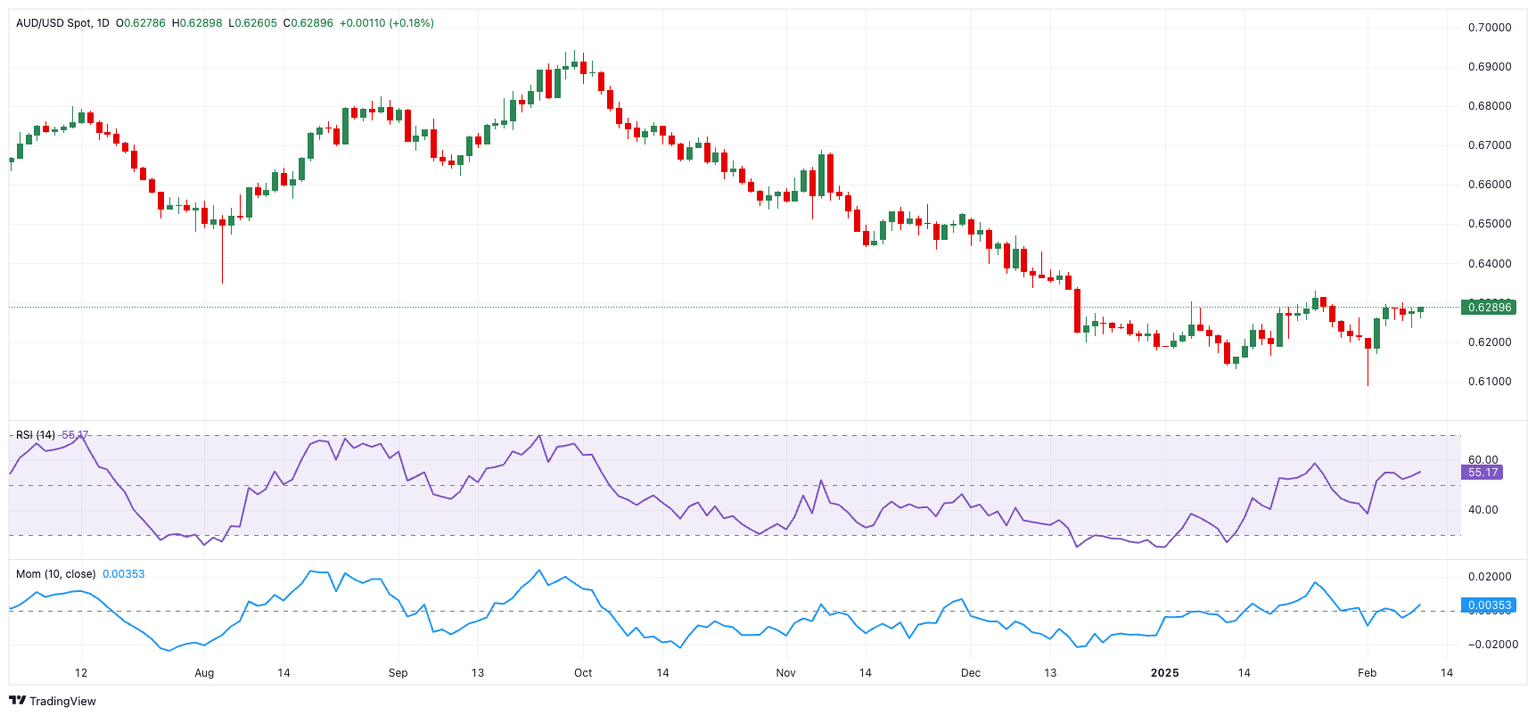This screenshot has width=1536, height=716.
Task: Click the closing price value C0.62896
Action: click(x=314, y=23)
